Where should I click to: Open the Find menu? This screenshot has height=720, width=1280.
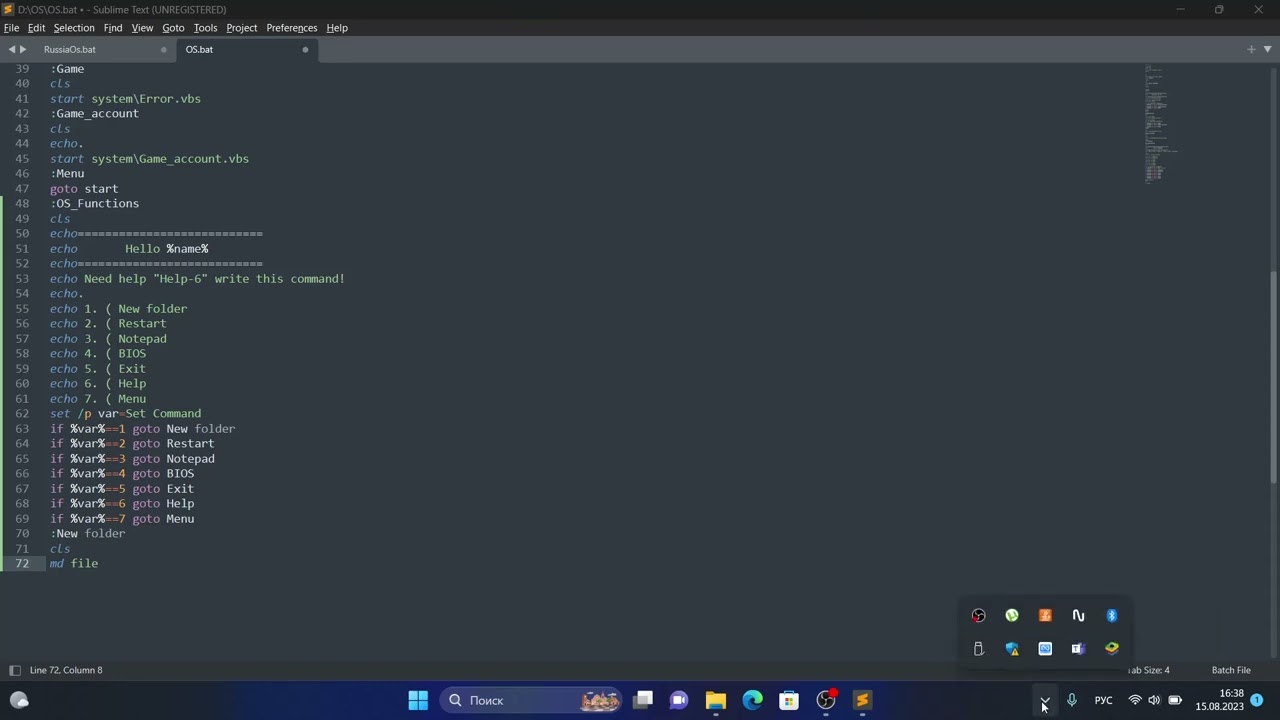point(113,28)
